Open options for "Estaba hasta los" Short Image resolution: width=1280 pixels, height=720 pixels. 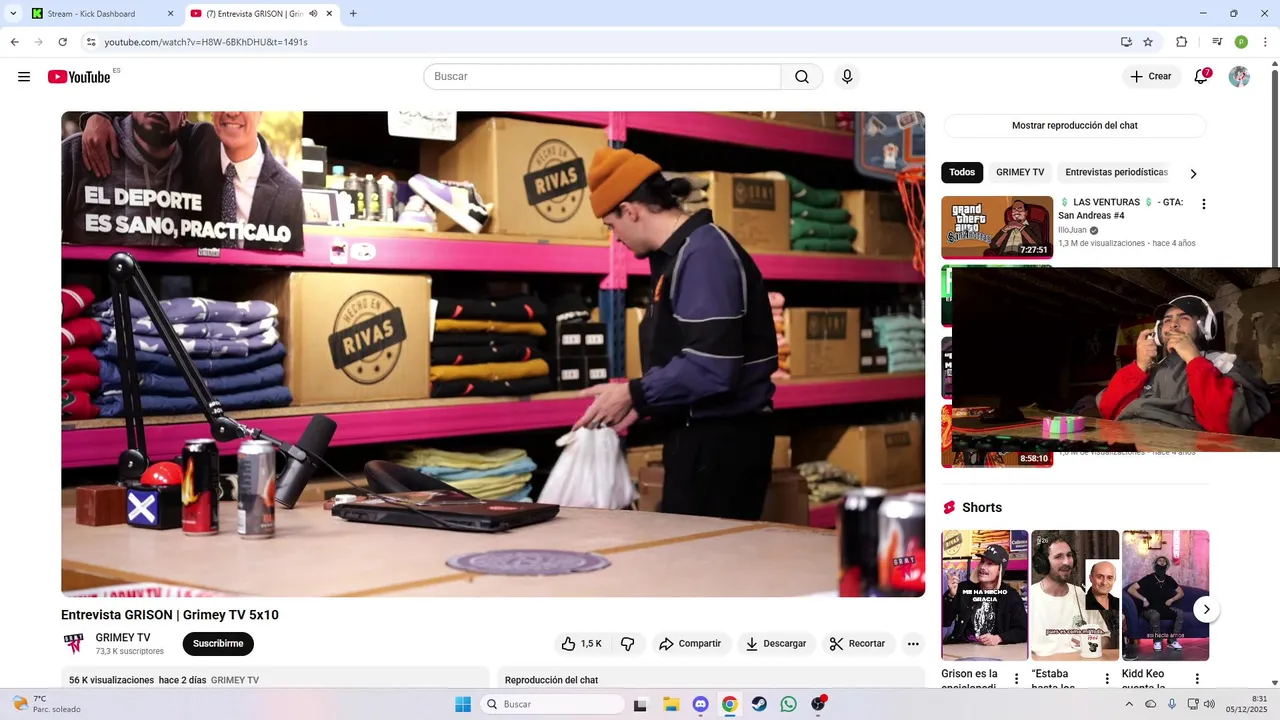point(1107,679)
